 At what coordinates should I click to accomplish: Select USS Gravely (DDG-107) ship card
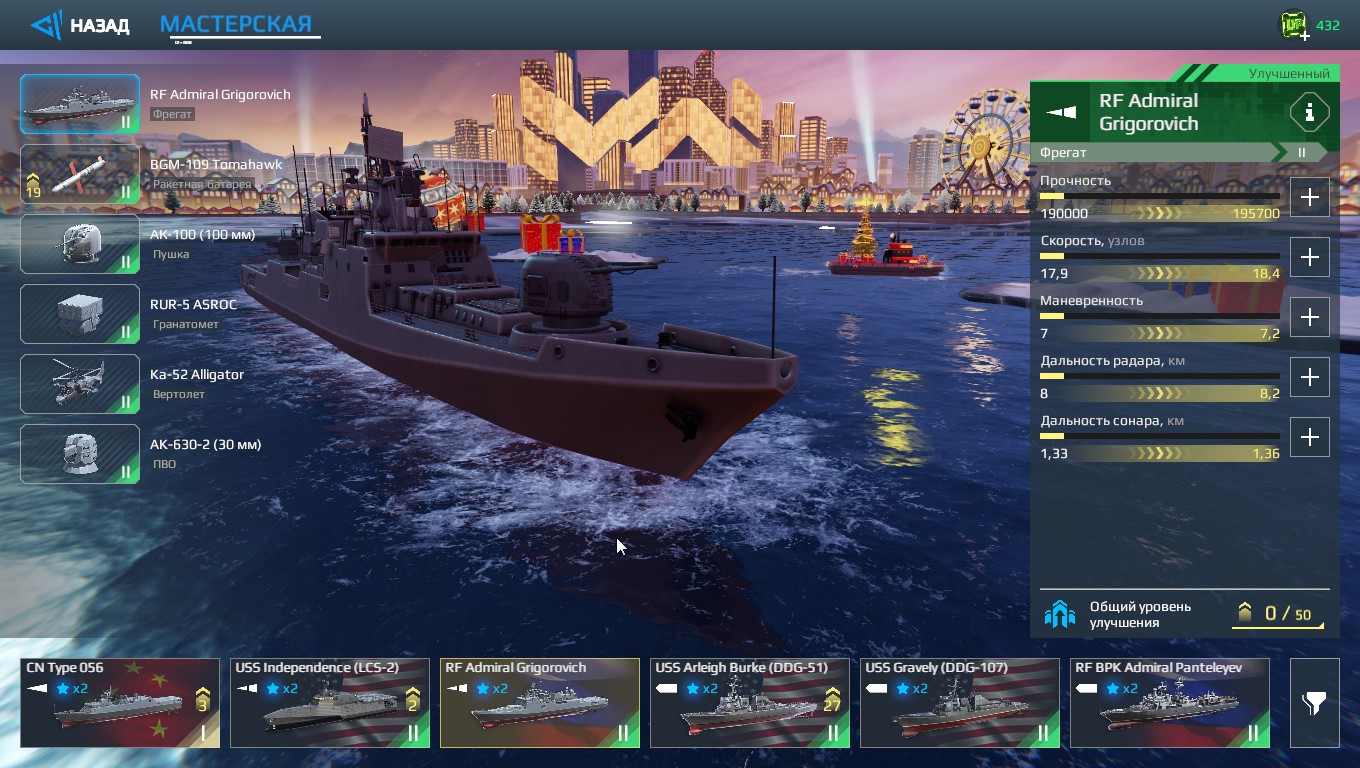click(x=960, y=703)
